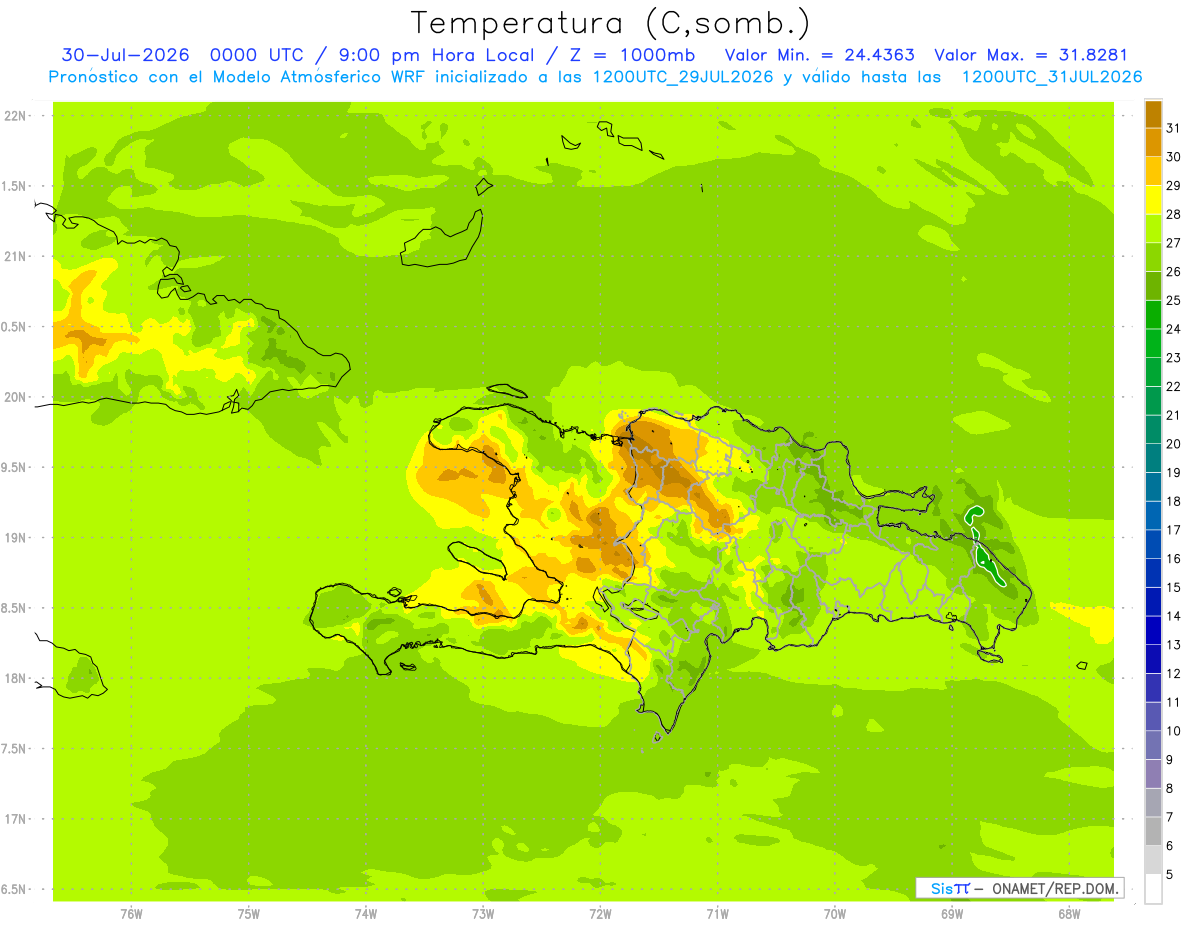Screen dimensions: 1200x927
Task: Click the legend label '24'
Action: click(1174, 329)
